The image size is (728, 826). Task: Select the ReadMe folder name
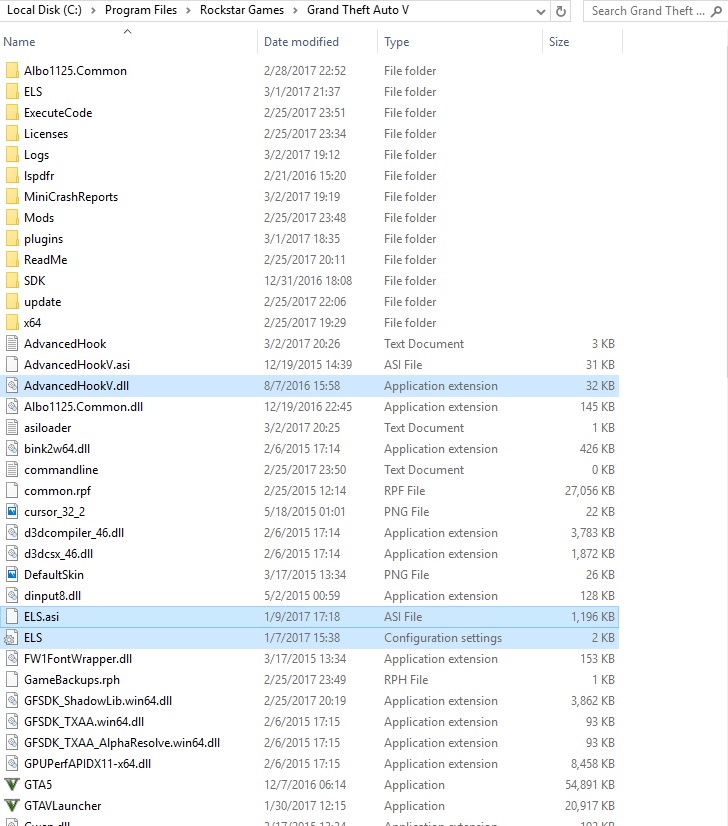[45, 260]
